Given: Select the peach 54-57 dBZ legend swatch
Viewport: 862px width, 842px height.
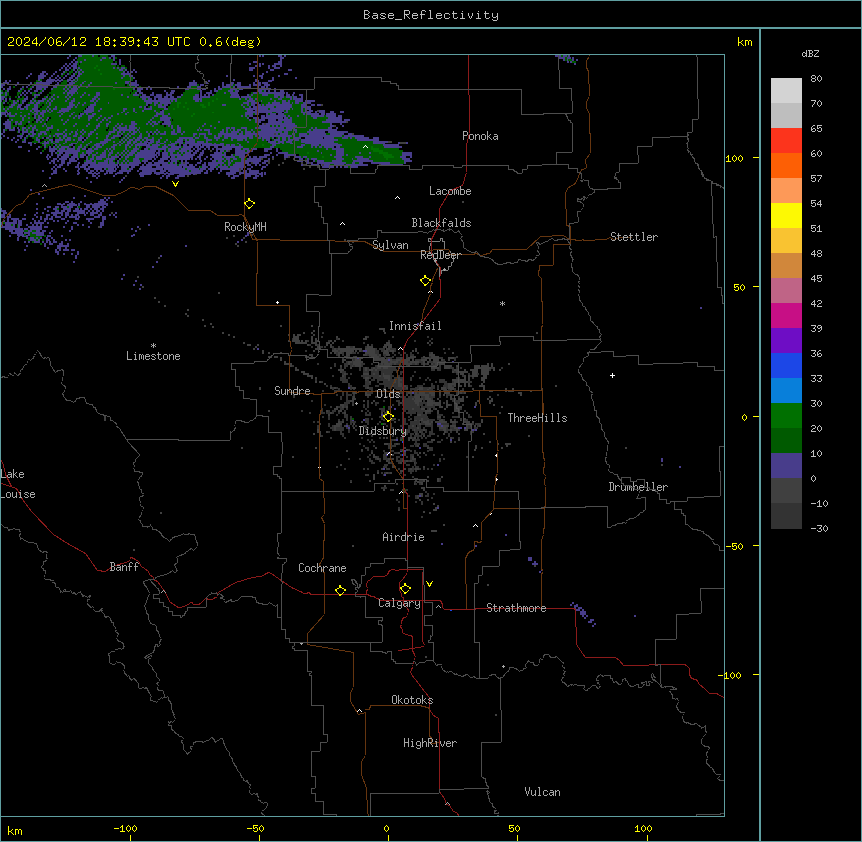Looking at the screenshot, I should point(786,191).
